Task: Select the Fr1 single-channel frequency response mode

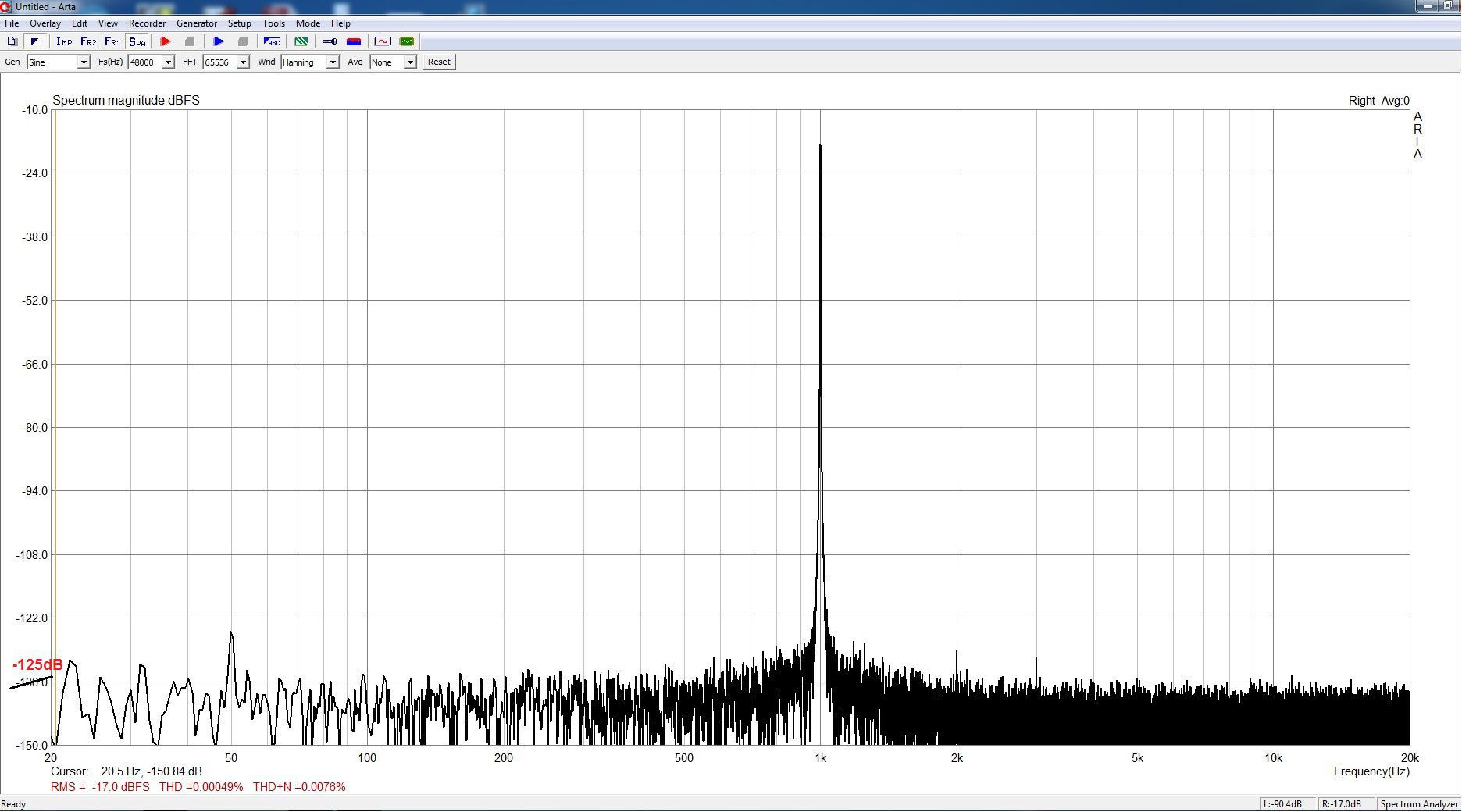Action: click(x=112, y=41)
